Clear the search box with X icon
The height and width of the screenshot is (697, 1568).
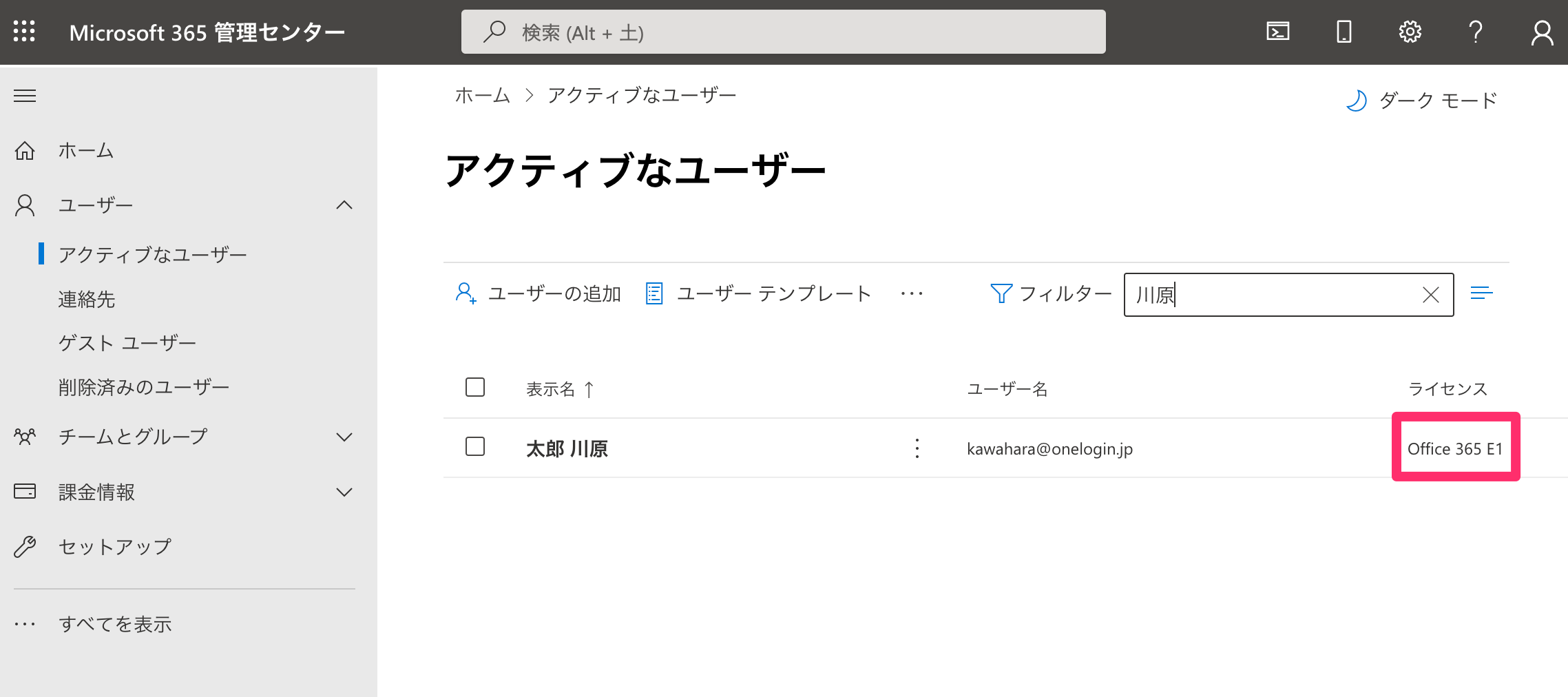1430,295
